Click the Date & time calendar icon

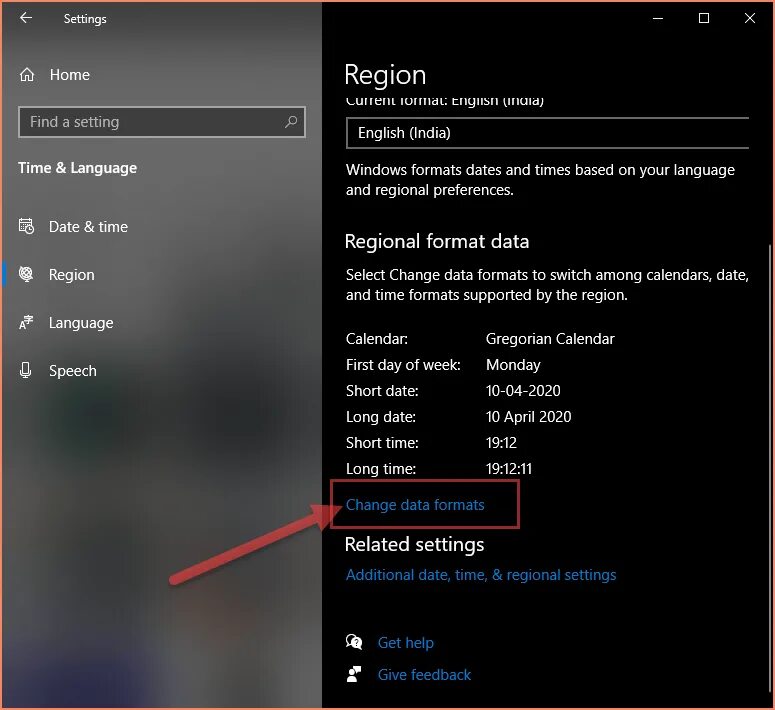[x=26, y=226]
